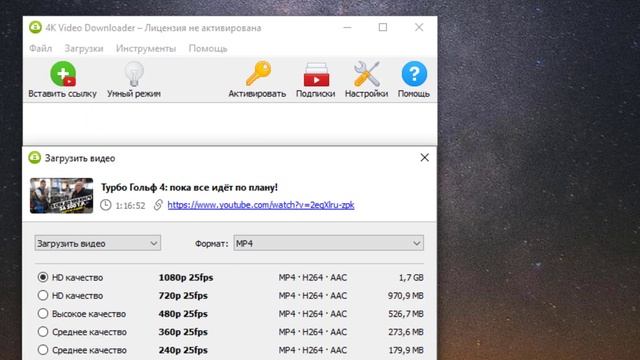This screenshot has width=640, height=360.
Task: Expand the Загрузить видео action dropdown
Action: pyautogui.click(x=98, y=243)
